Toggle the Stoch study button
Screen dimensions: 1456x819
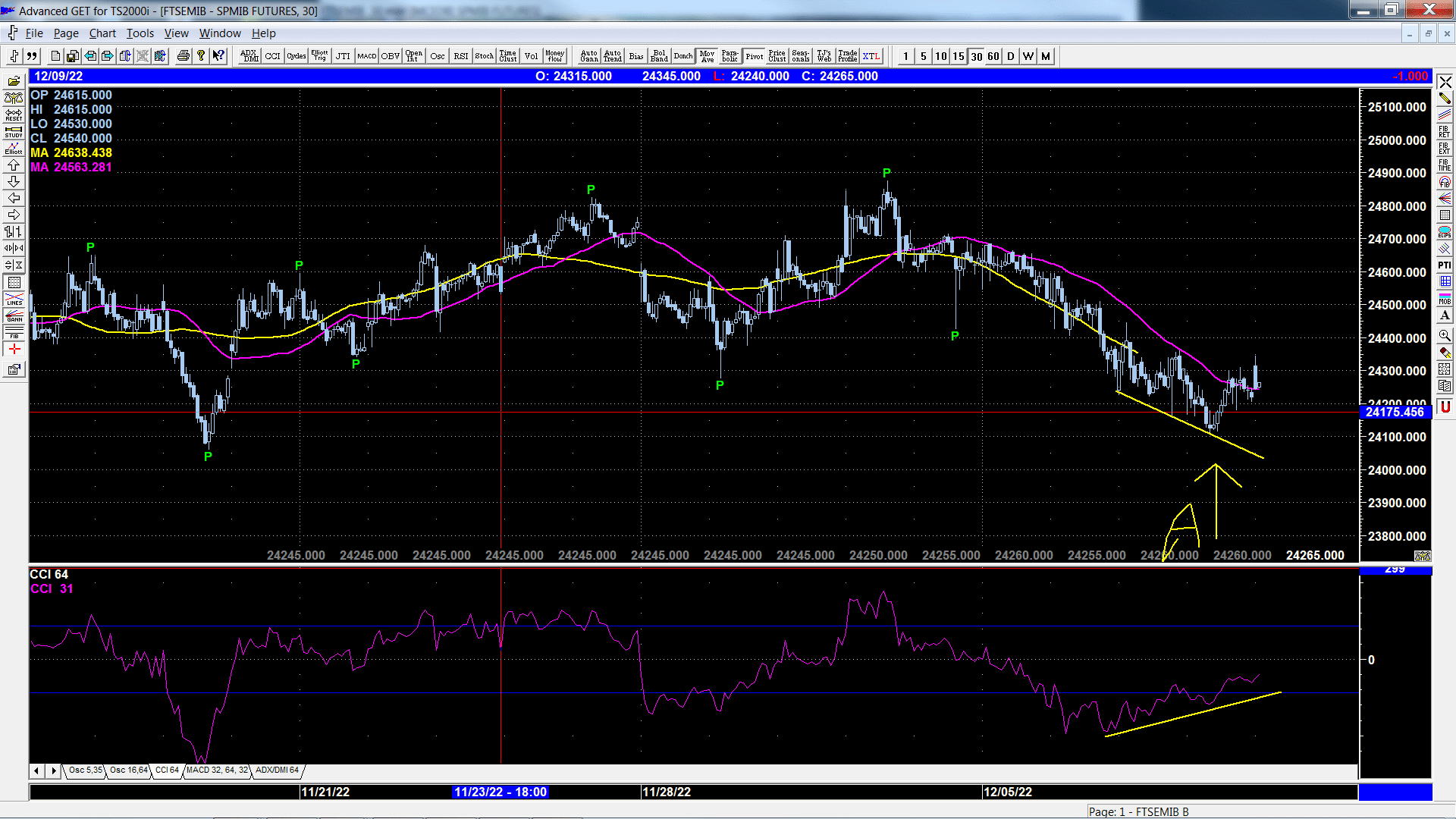coord(485,56)
